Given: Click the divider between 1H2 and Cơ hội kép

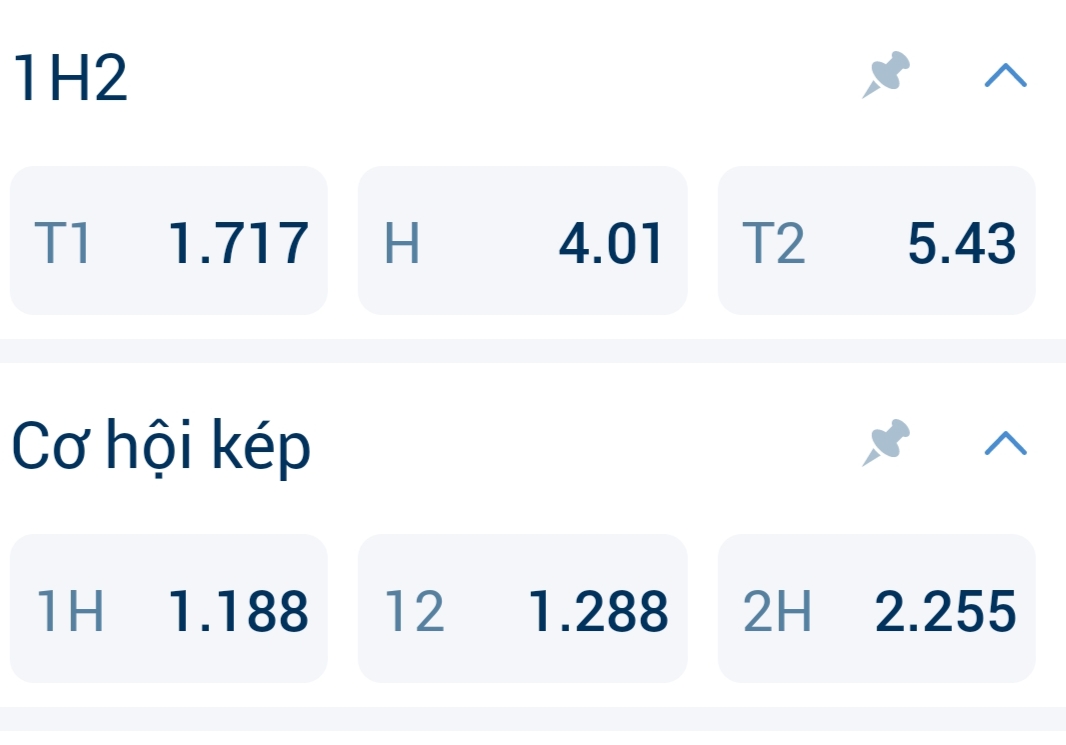Looking at the screenshot, I should [x=533, y=351].
